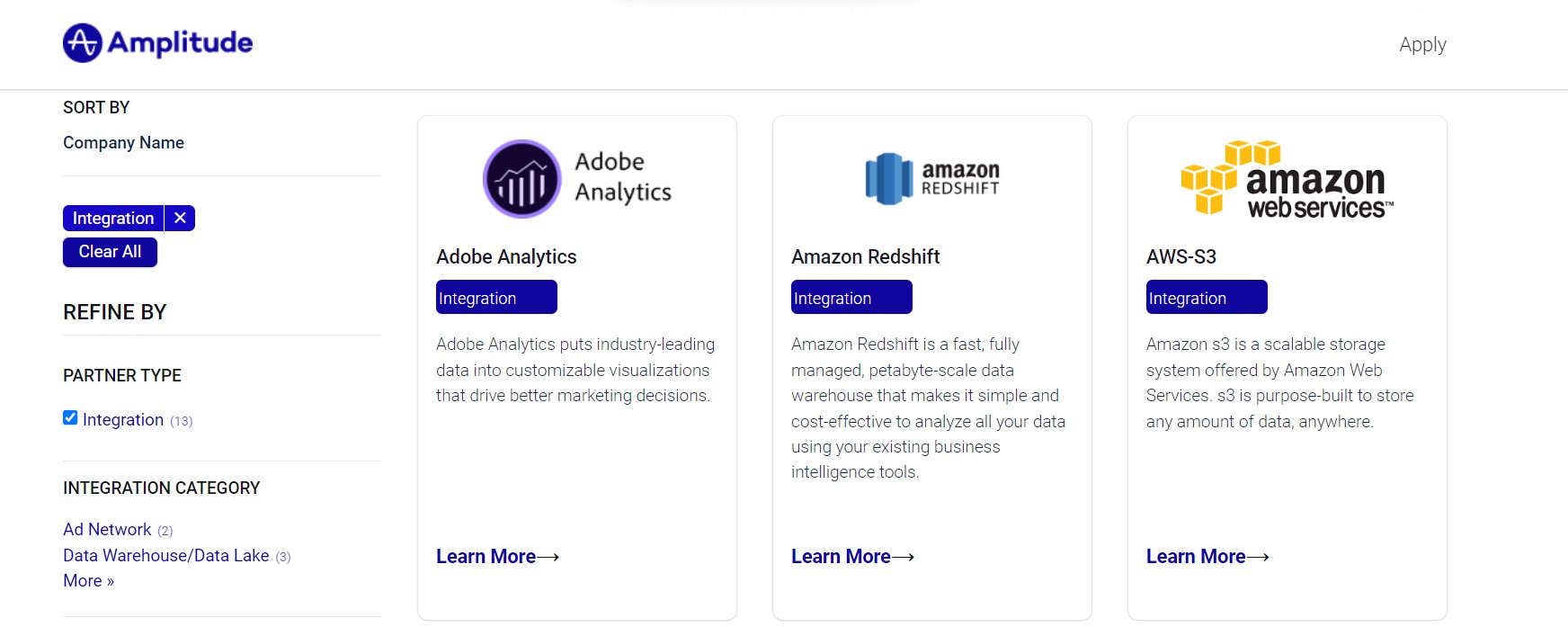Click the Amazon Redshift logo
The image size is (1568, 627).
(x=932, y=178)
